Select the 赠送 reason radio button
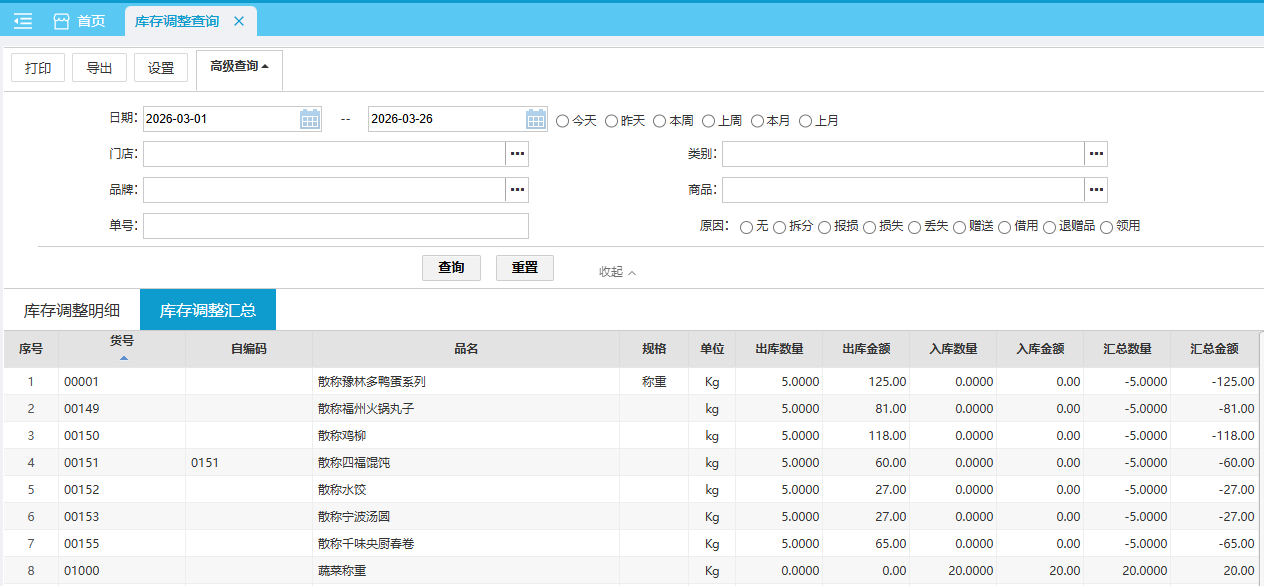Image resolution: width=1264 pixels, height=586 pixels. [x=960, y=227]
